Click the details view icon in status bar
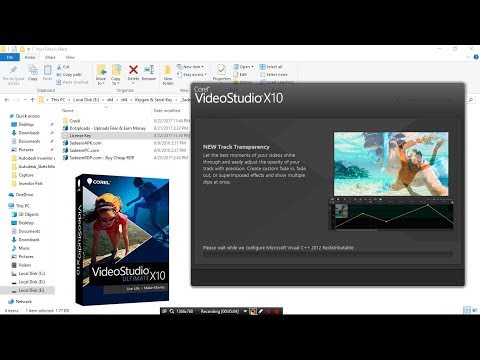The width and height of the screenshot is (480, 360). point(467,310)
